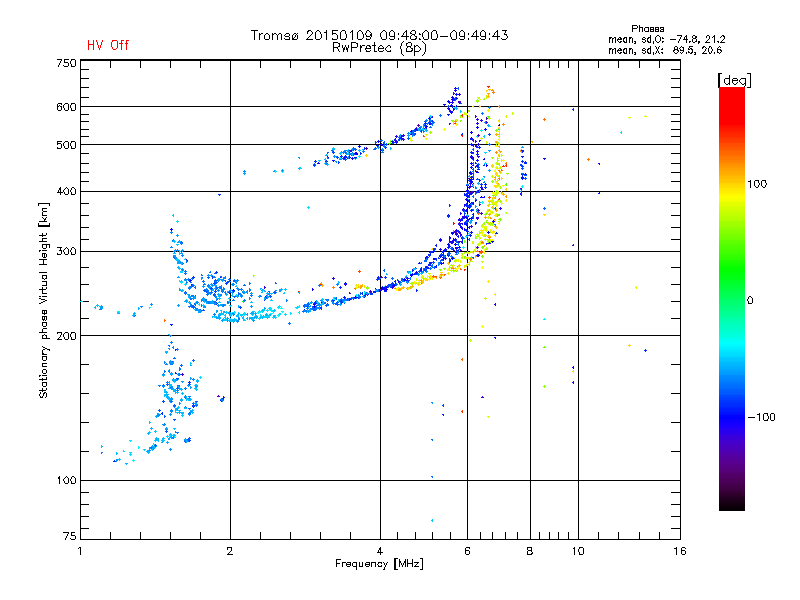
Task: Click the 'RwPretec (8p)' subtitle
Action: coord(379,48)
